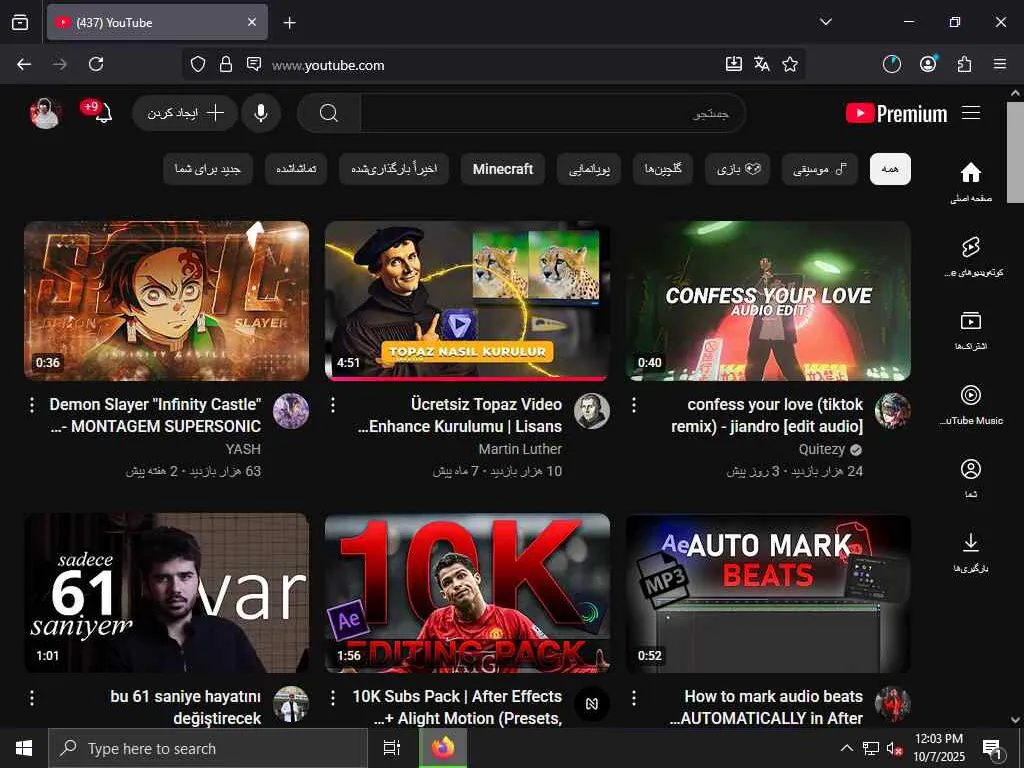This screenshot has width=1024, height=768.
Task: Open YouTube Music sidebar entry
Action: click(x=970, y=404)
